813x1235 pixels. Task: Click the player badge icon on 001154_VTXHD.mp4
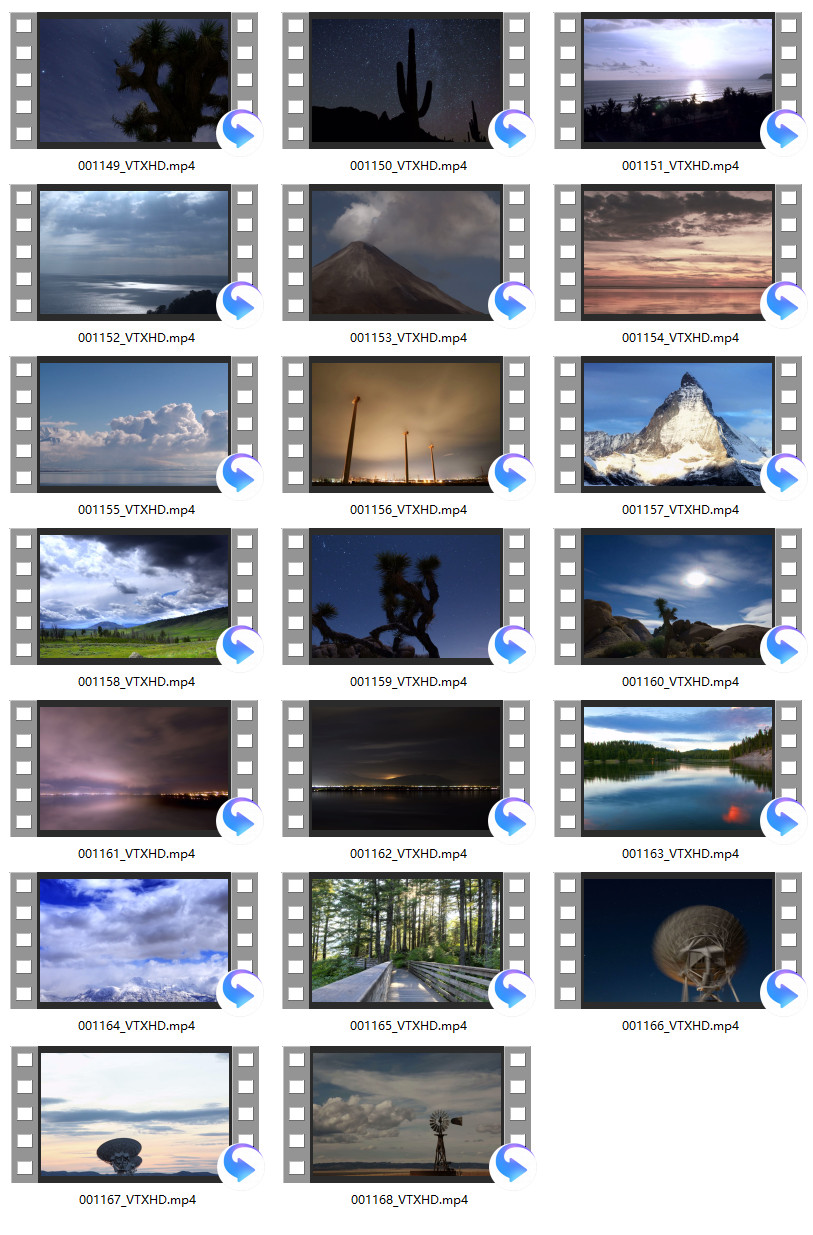784,303
